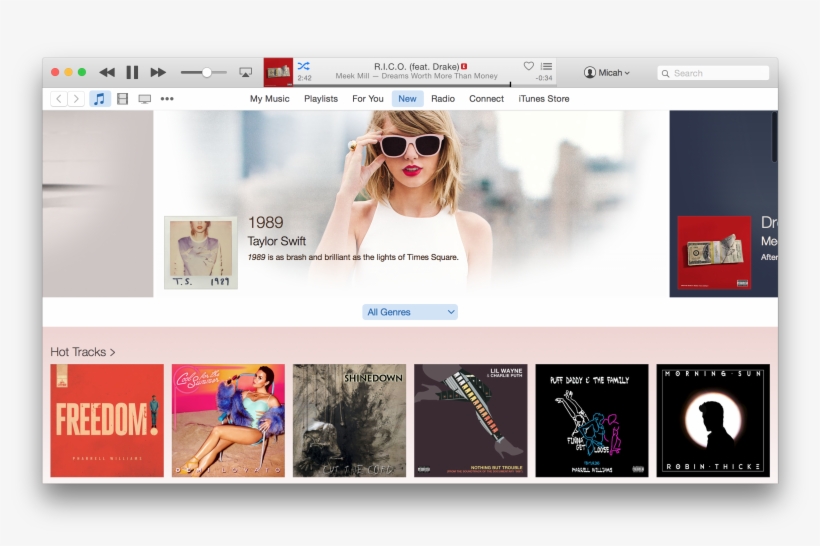Open the 1989 album cover thumbnail

(x=201, y=253)
